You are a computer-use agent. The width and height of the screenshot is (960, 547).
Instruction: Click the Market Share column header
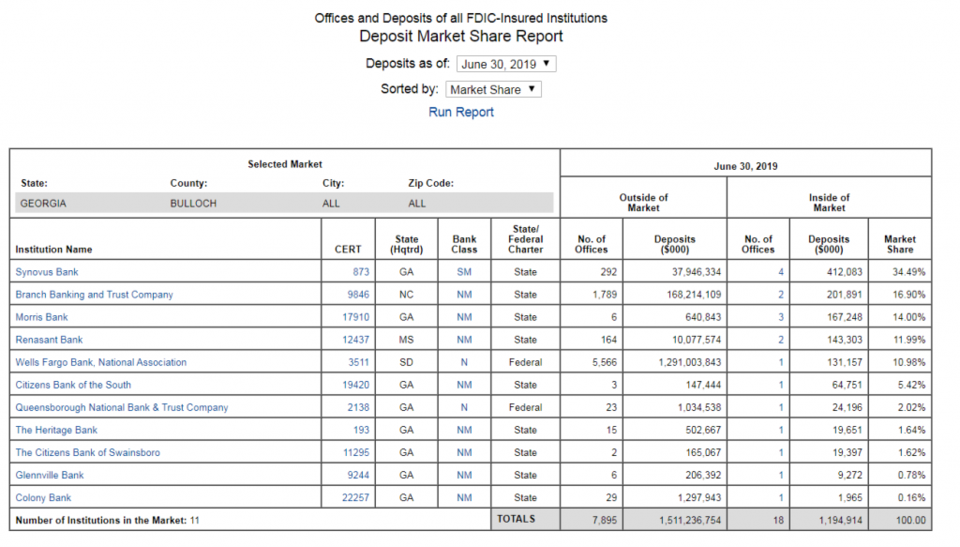click(x=900, y=244)
